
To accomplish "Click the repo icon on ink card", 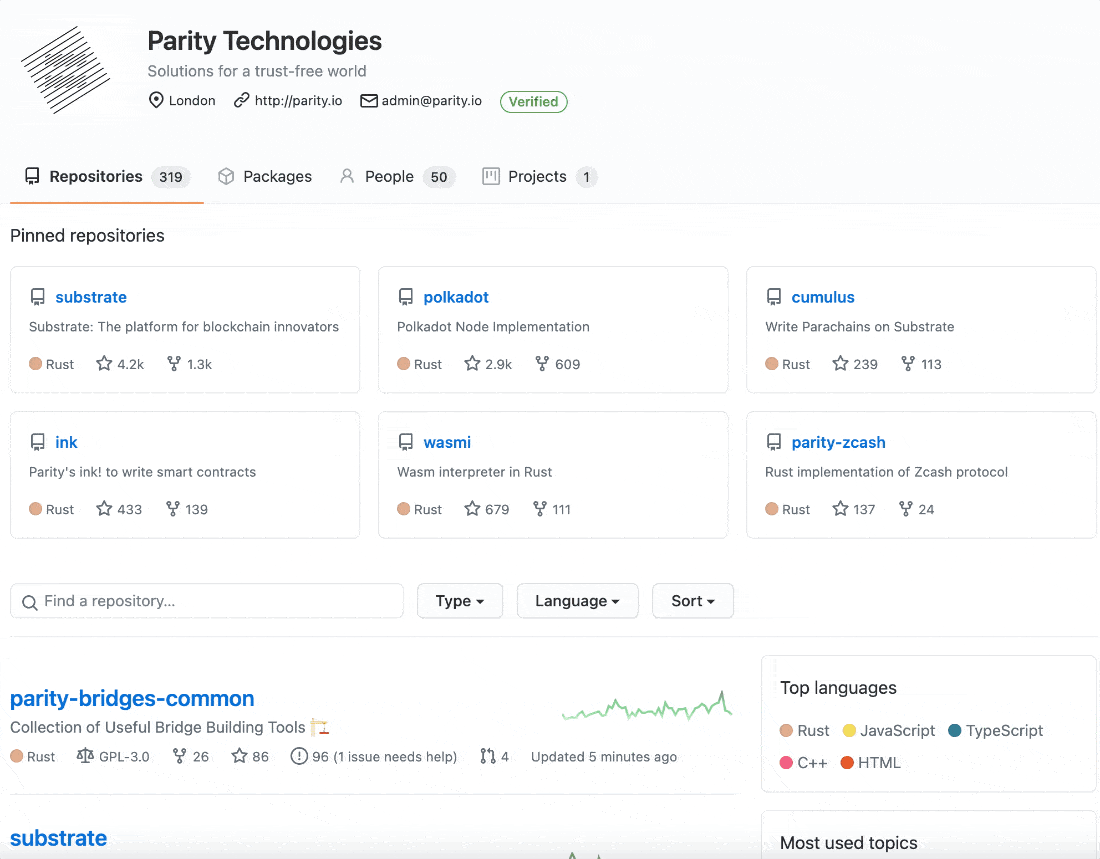I will [38, 442].
